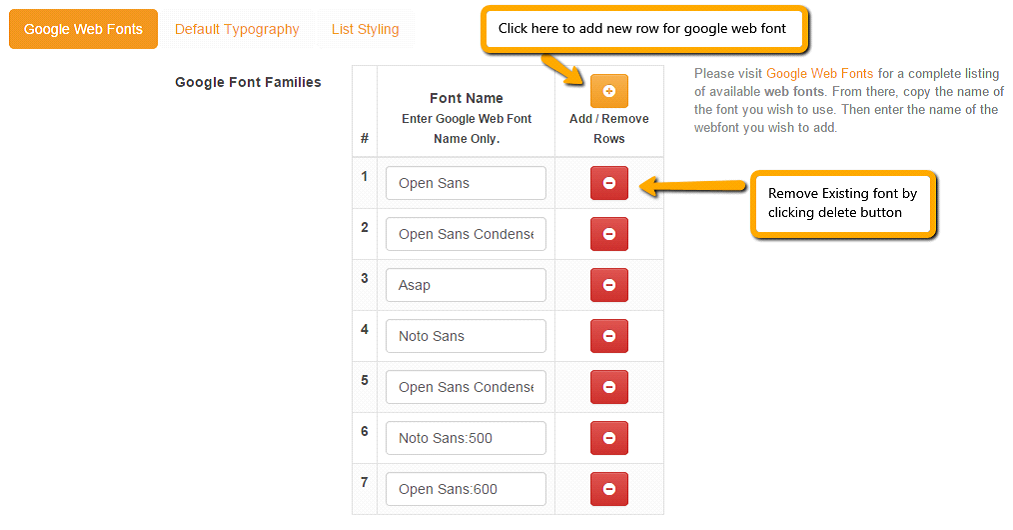The height and width of the screenshot is (530, 1013).
Task: Open the List Styling tab
Action: [x=365, y=29]
